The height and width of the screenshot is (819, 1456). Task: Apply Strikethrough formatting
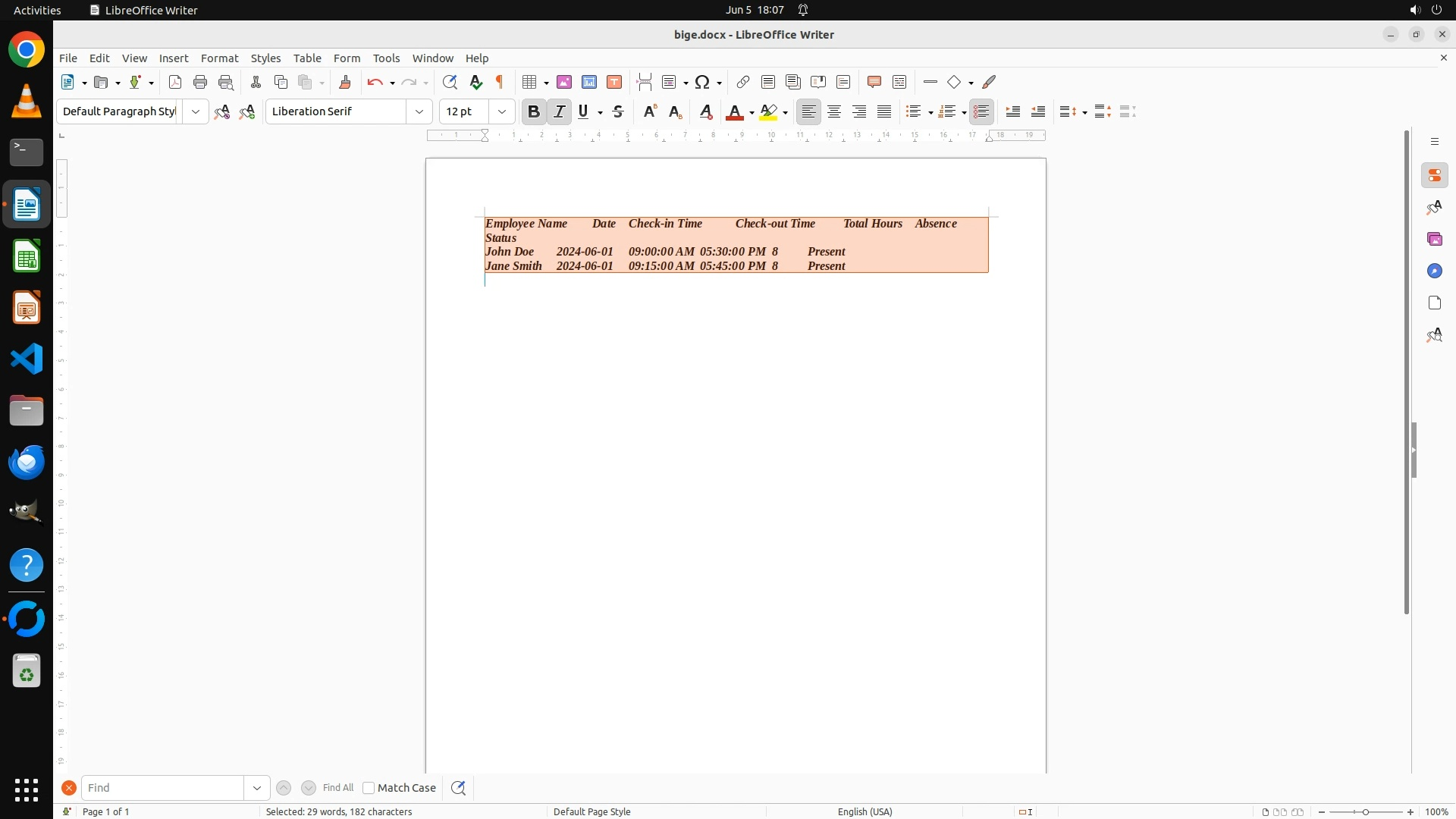coord(618,111)
